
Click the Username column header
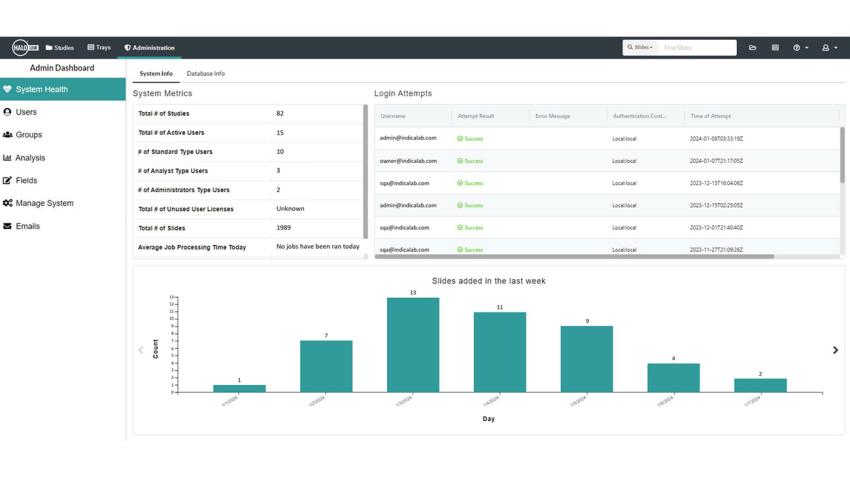(x=393, y=116)
